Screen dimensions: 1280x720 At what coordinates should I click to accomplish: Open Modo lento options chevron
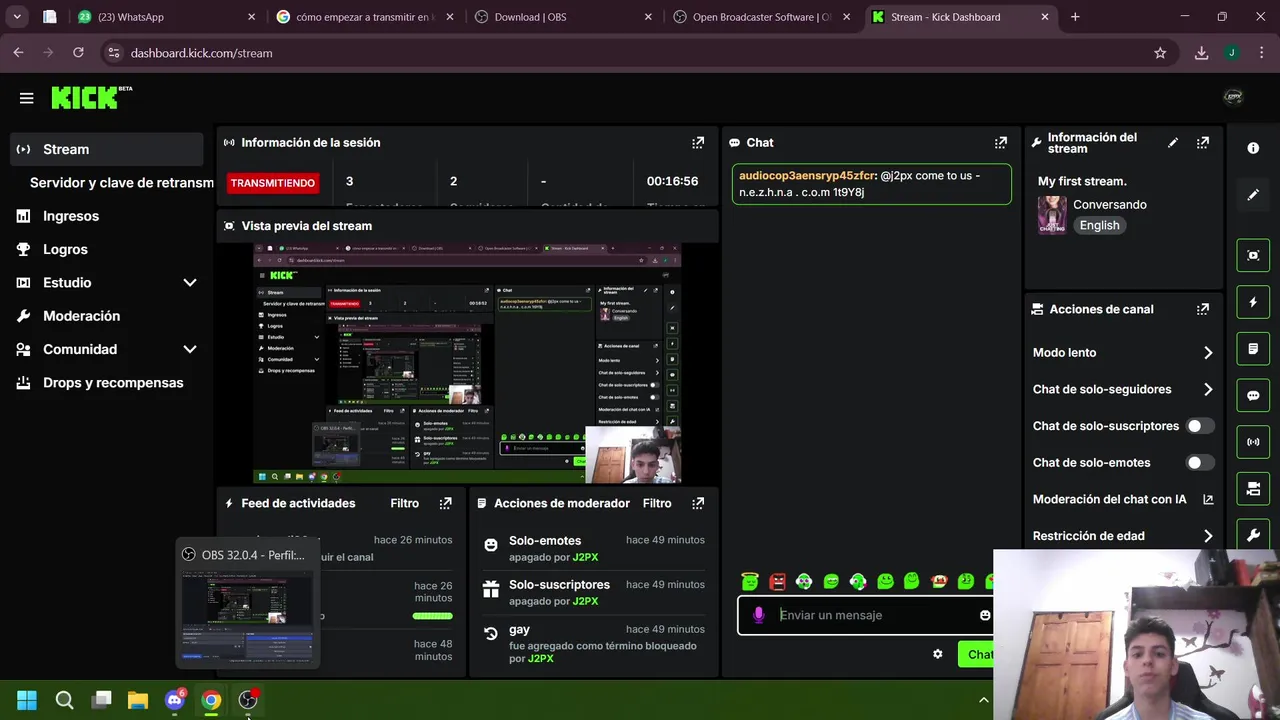point(1208,353)
